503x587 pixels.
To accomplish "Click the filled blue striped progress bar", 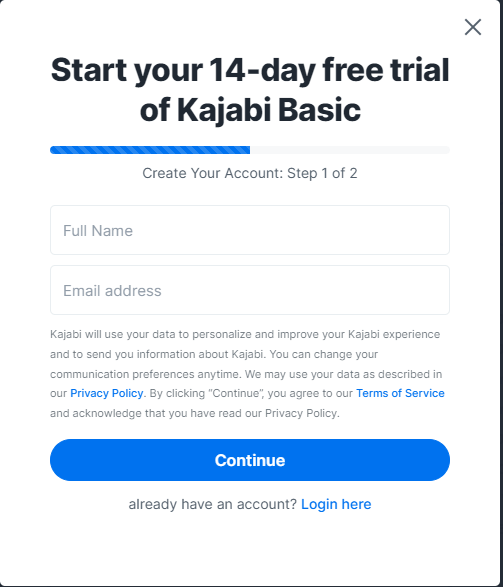I will 150,150.
